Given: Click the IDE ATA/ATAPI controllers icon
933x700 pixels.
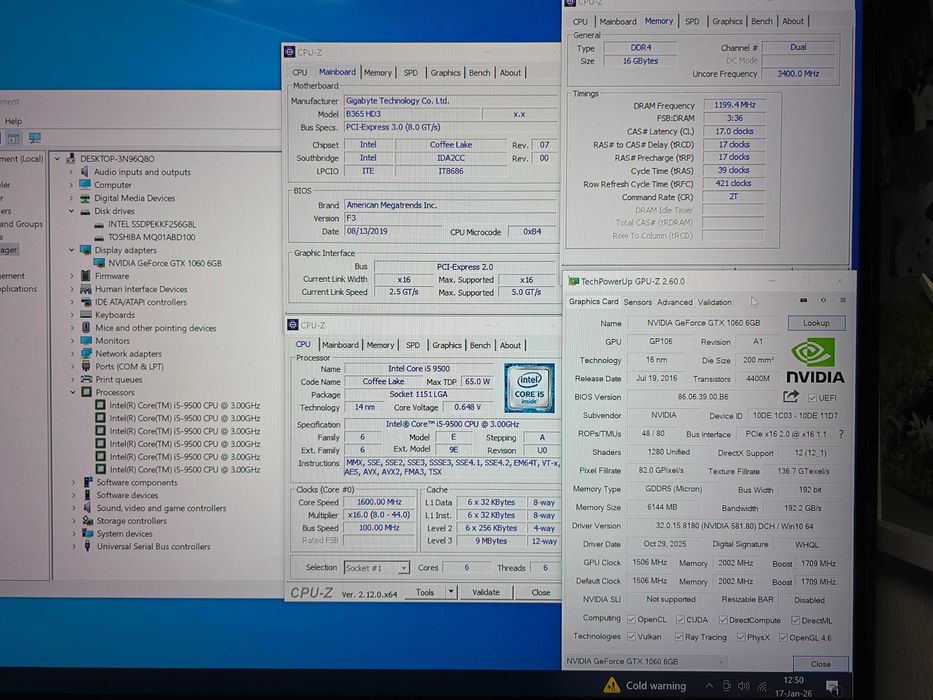Looking at the screenshot, I should click(86, 302).
